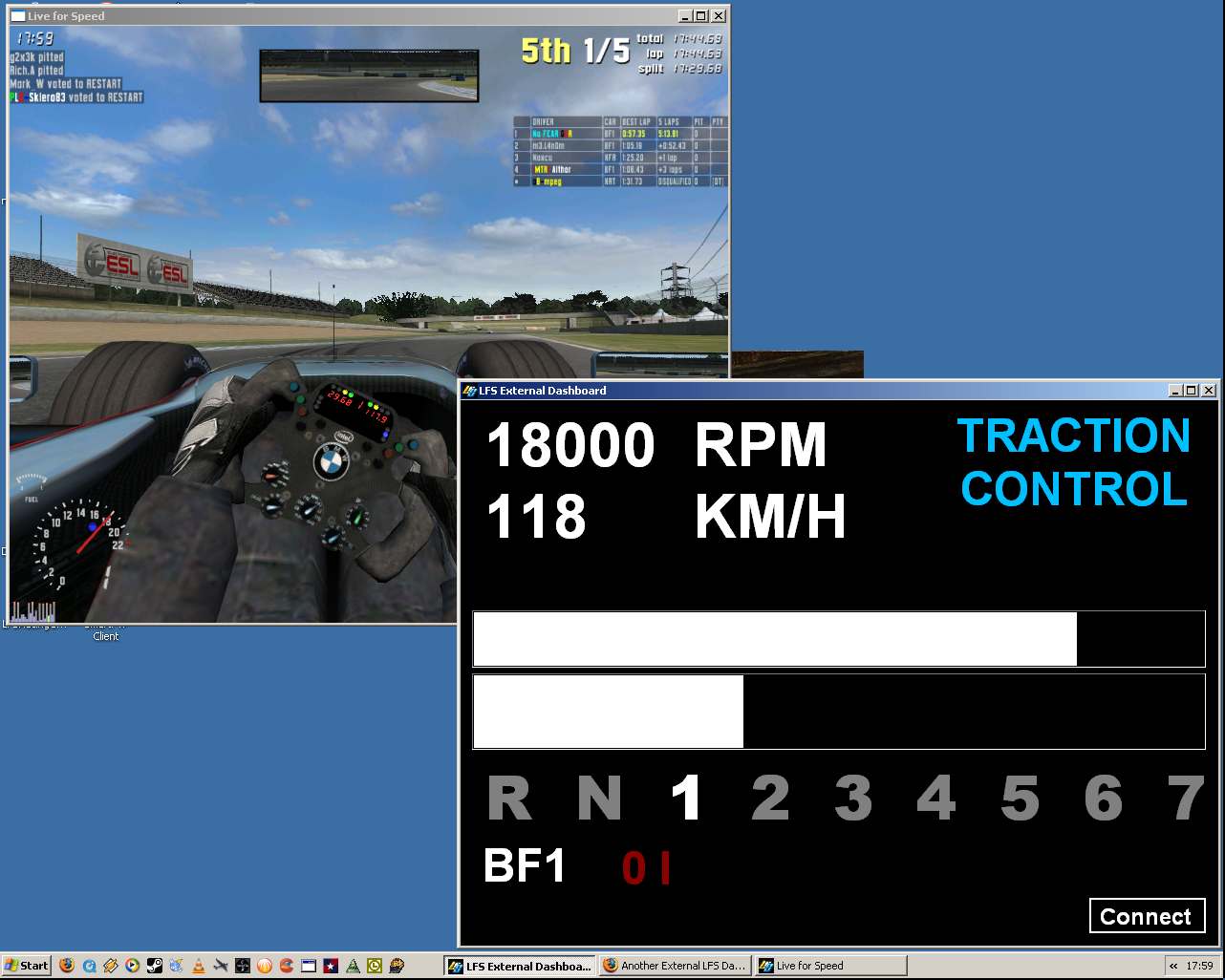1225x980 pixels.
Task: Click the B-mpeg disqualified driver row
Action: [620, 181]
